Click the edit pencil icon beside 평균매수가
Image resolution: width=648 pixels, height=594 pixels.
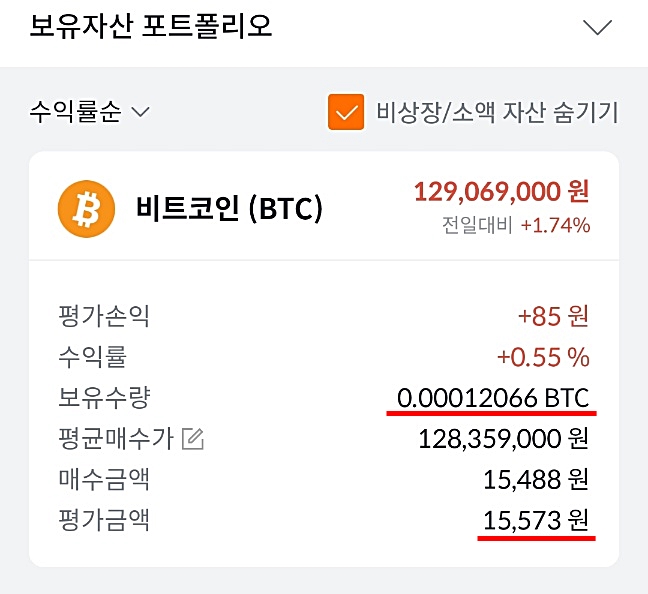(193, 438)
